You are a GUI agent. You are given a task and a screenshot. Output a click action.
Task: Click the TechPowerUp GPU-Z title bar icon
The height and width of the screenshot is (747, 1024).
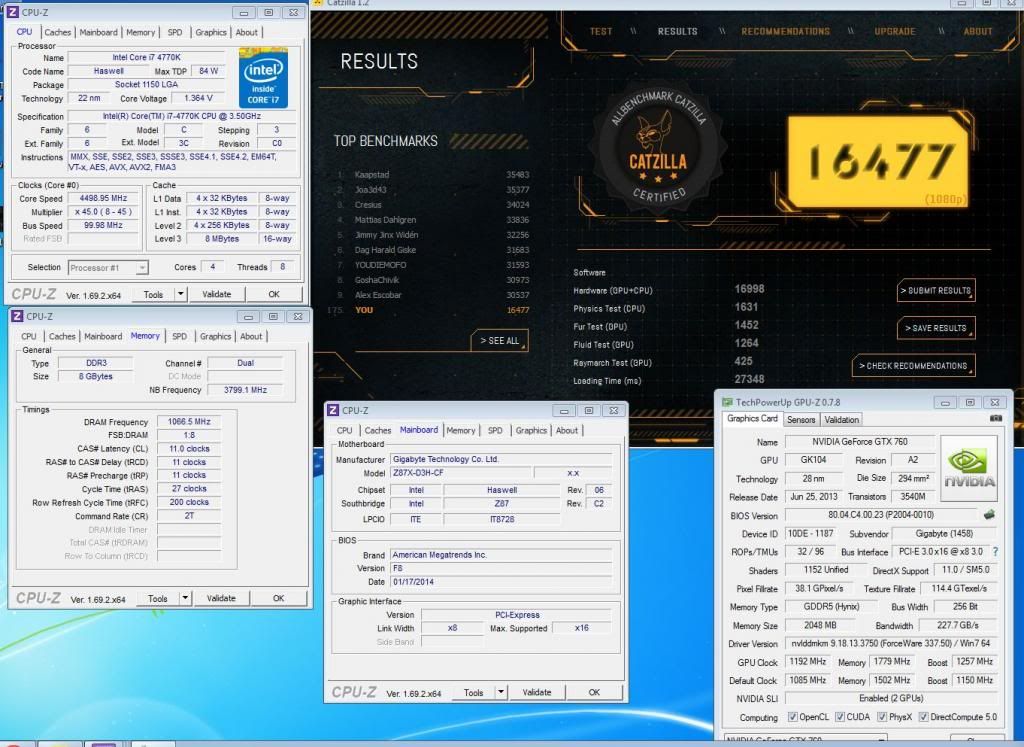[728, 402]
